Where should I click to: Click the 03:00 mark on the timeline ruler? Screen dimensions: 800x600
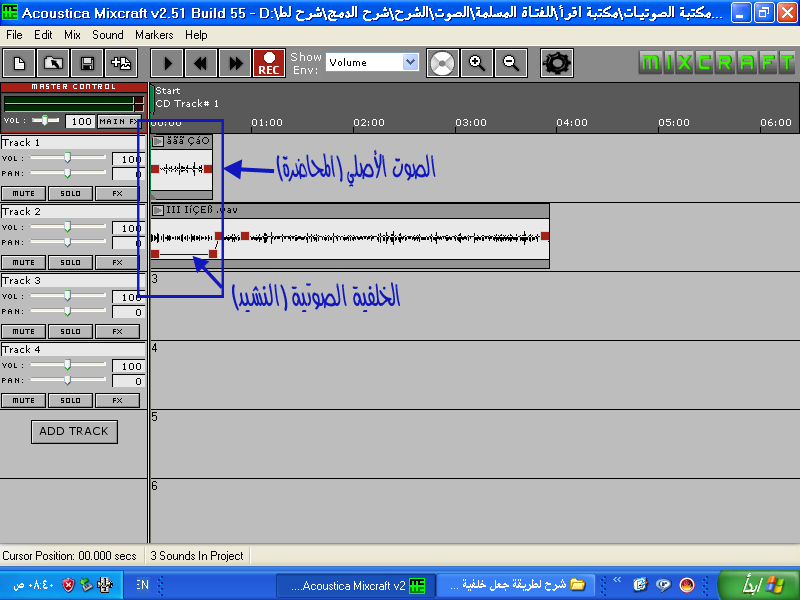point(470,122)
